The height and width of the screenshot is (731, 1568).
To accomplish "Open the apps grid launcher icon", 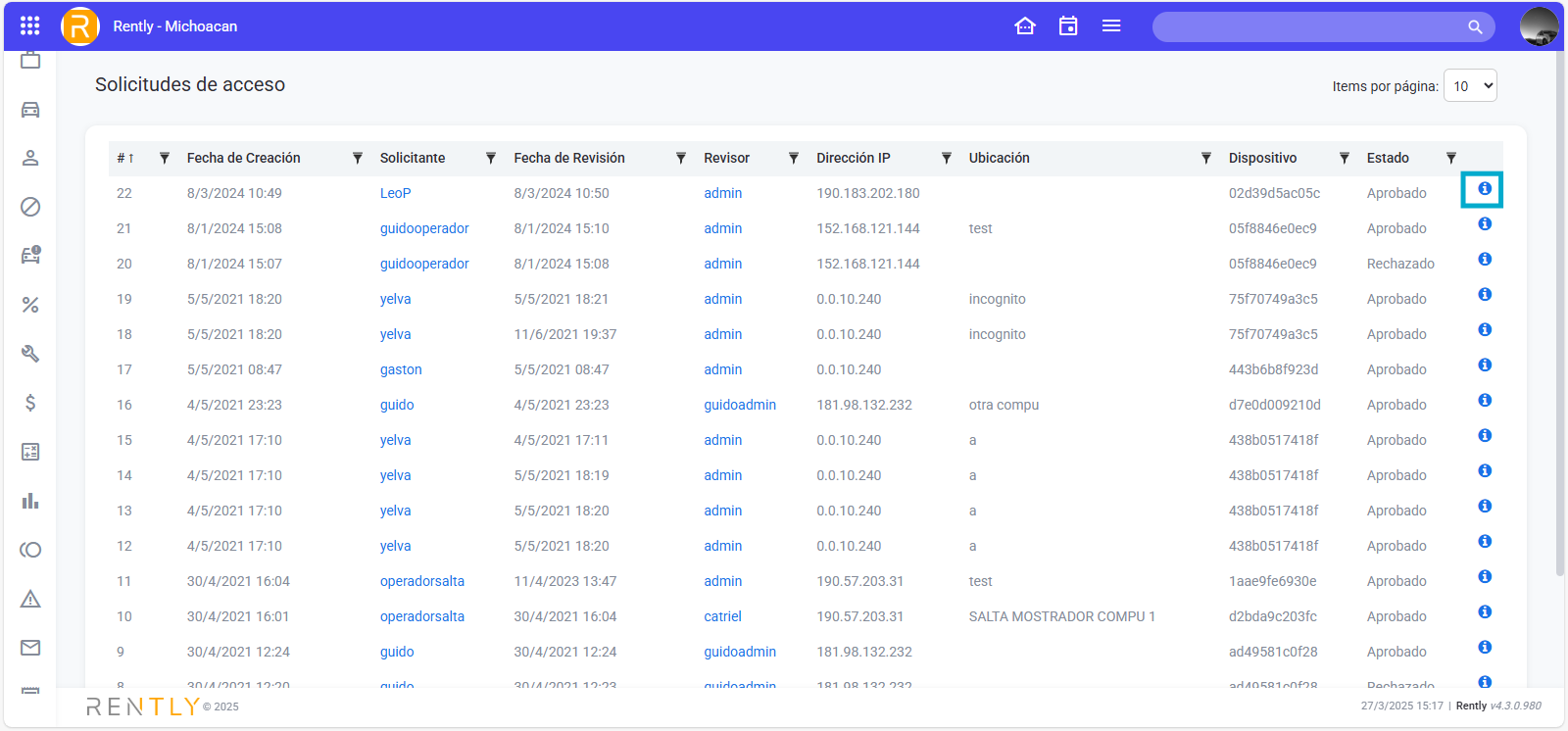I will (29, 26).
